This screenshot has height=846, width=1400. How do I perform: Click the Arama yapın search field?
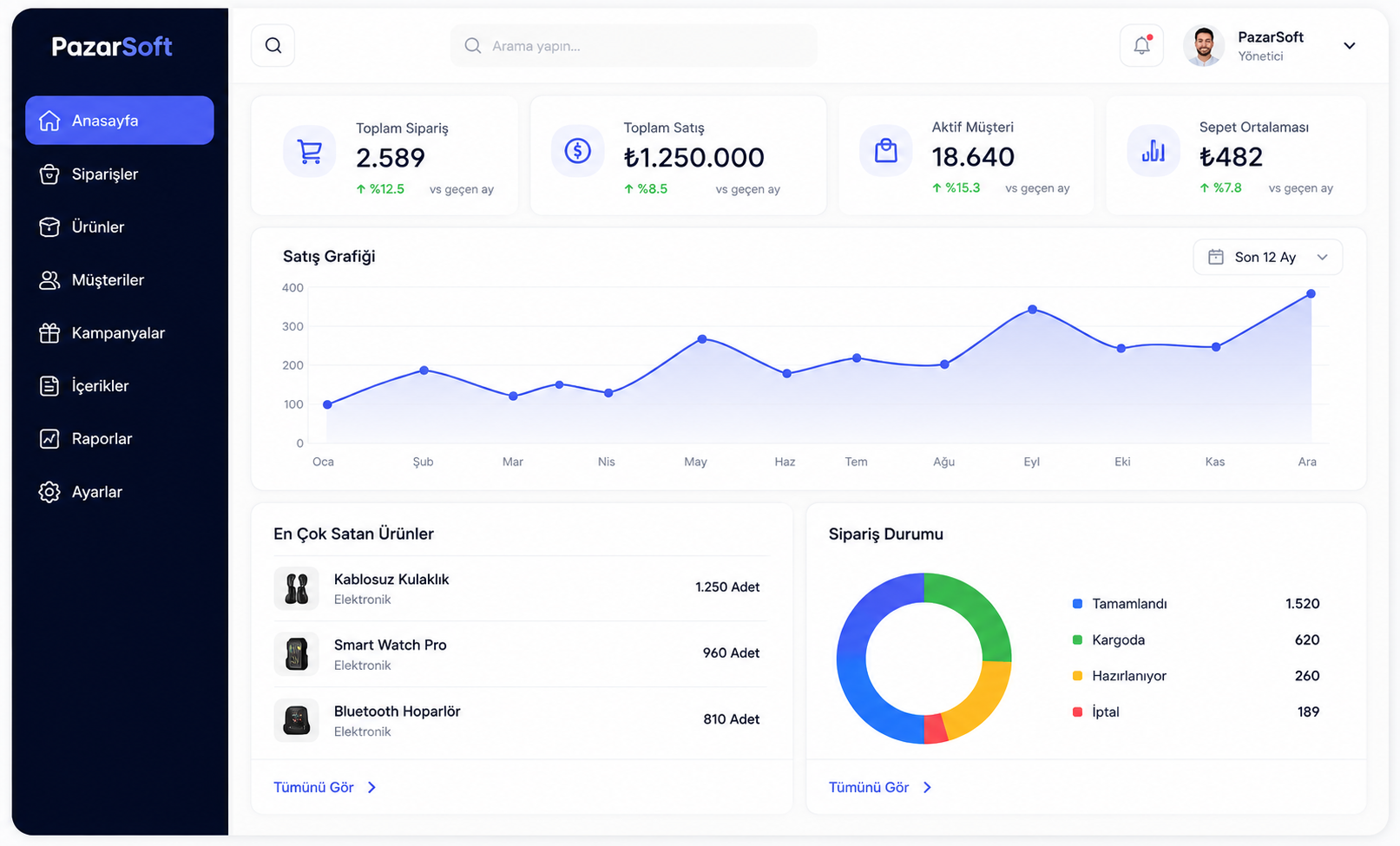(634, 45)
